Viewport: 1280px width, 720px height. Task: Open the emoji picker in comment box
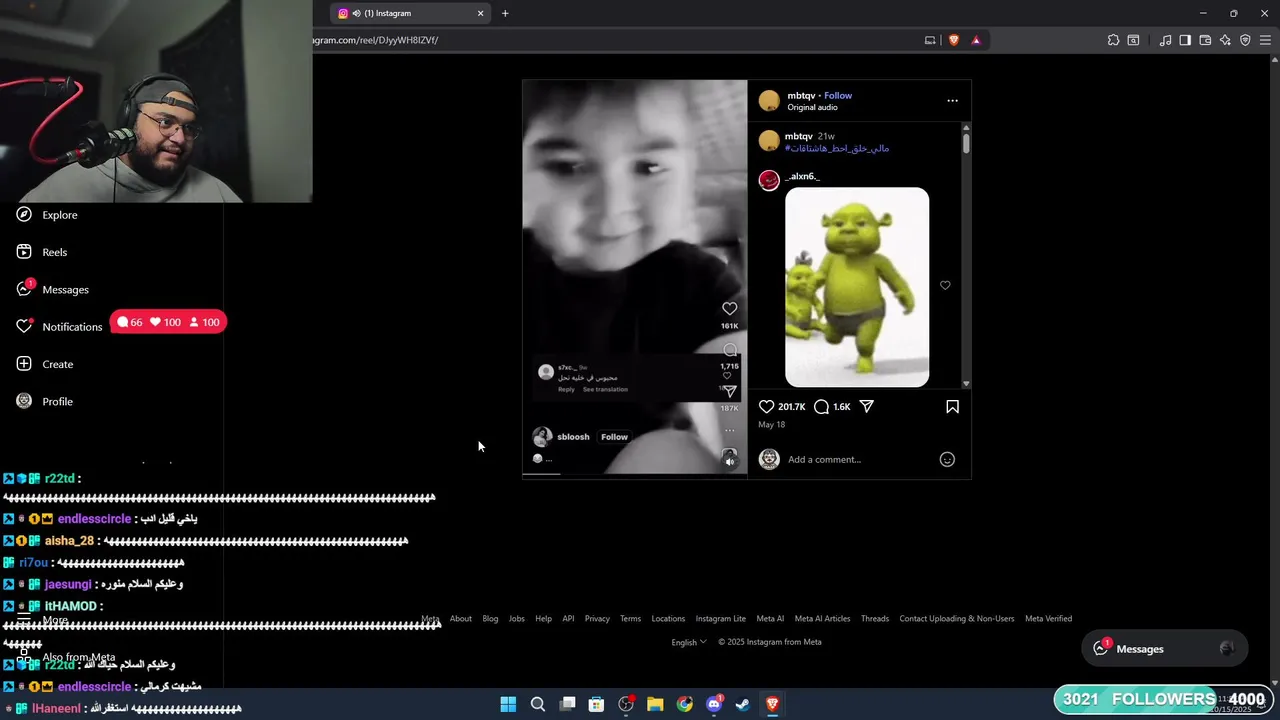(x=947, y=459)
